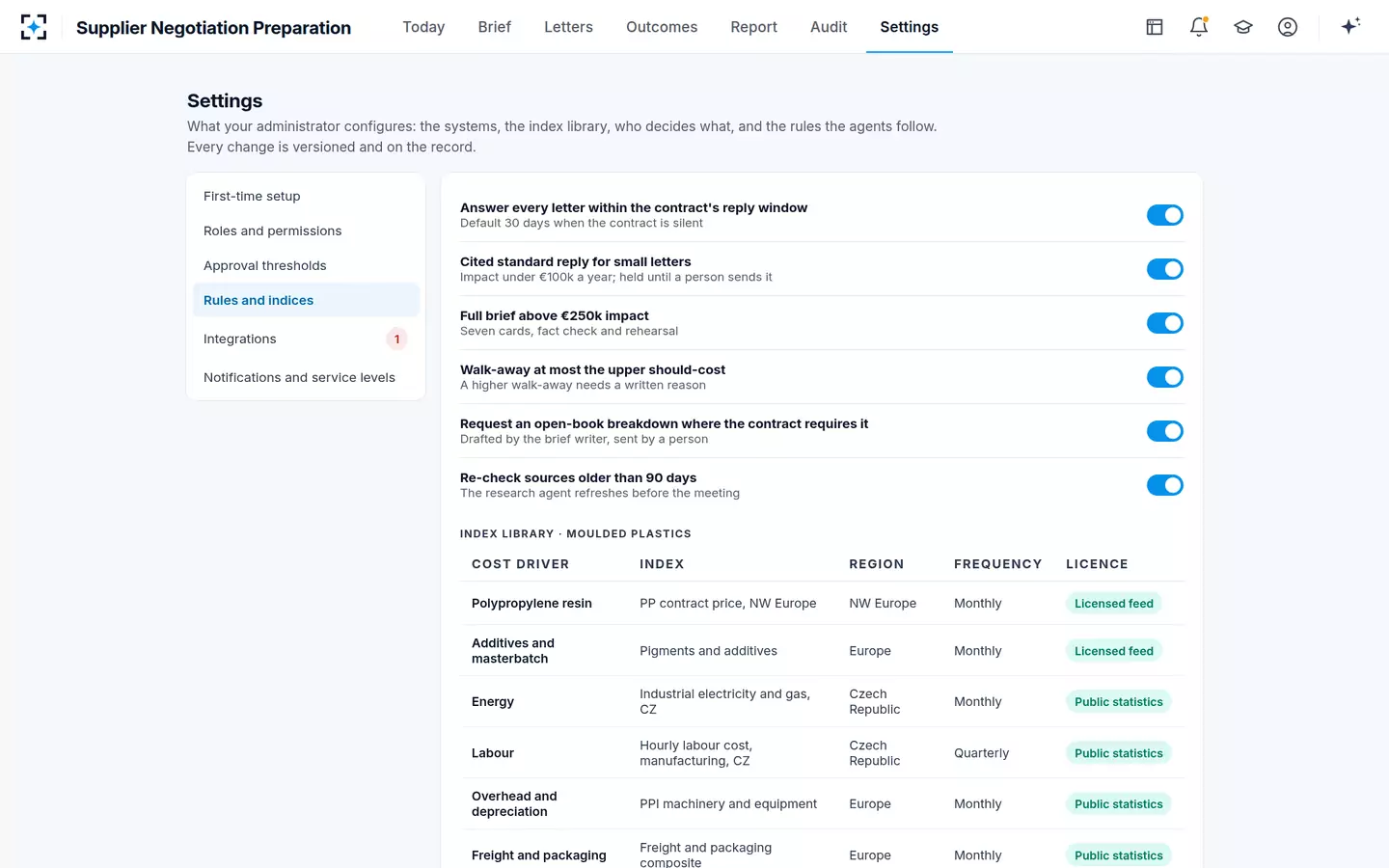Toggle Full brief above €250k impact
Viewport: 1389px width, 868px height.
pyautogui.click(x=1165, y=323)
